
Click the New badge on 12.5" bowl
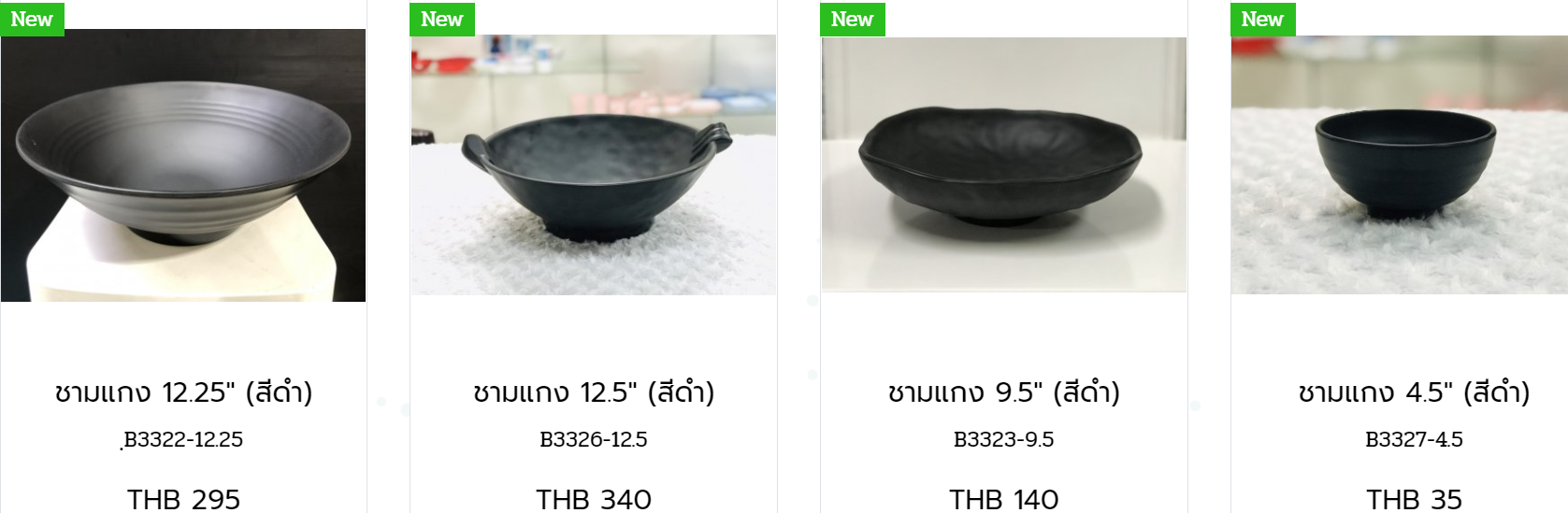point(442,19)
